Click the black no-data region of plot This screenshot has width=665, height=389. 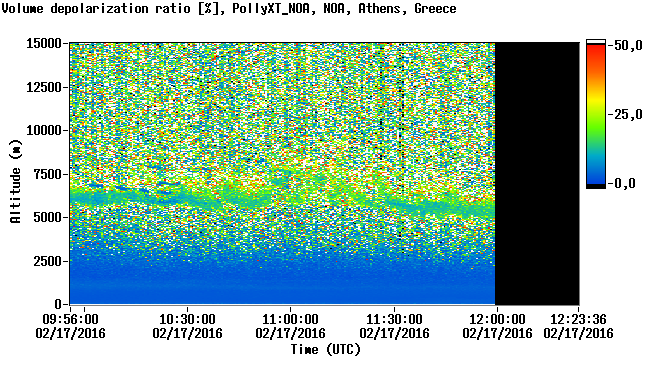[x=537, y=173]
